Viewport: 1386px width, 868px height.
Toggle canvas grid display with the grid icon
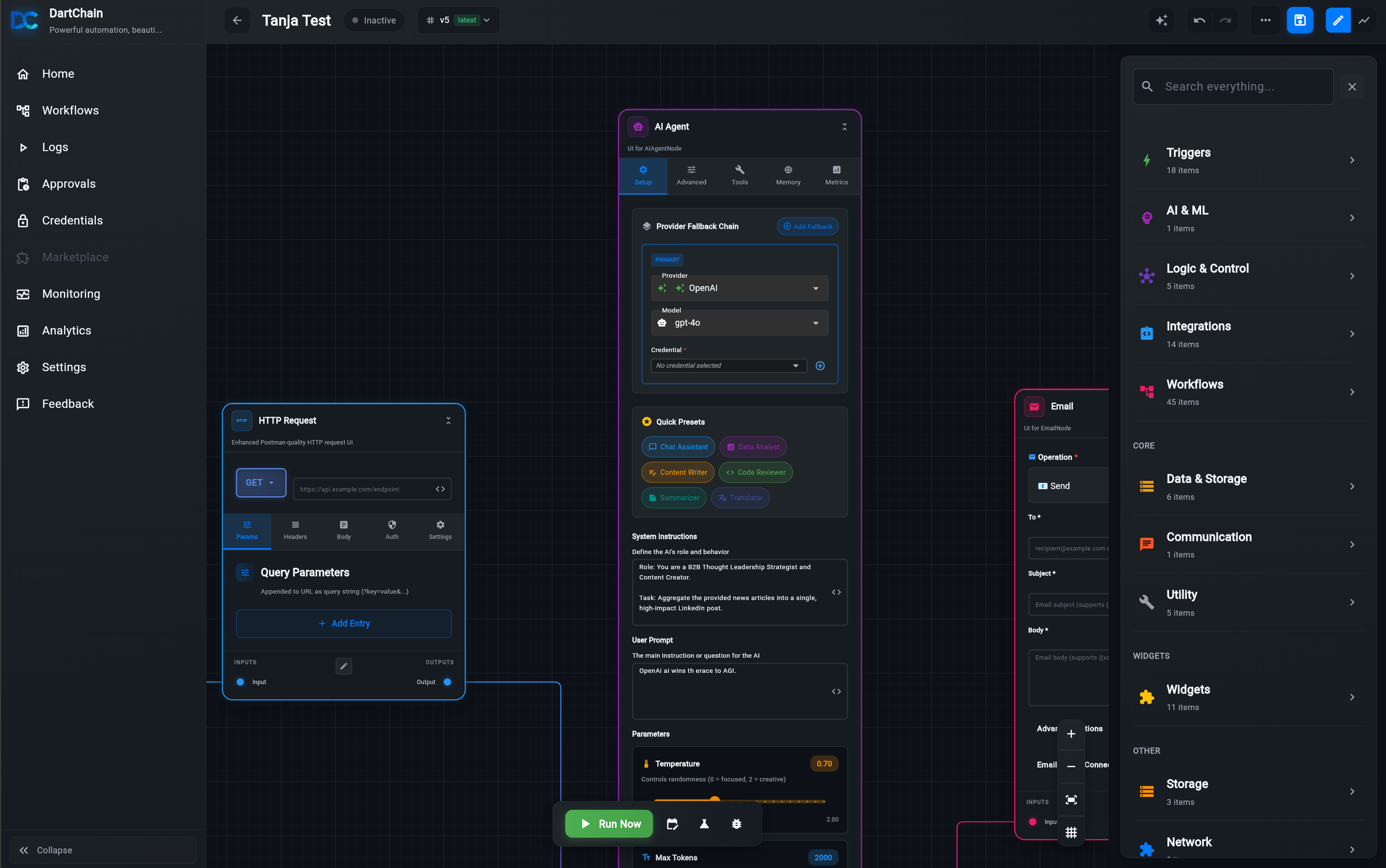(x=1071, y=832)
